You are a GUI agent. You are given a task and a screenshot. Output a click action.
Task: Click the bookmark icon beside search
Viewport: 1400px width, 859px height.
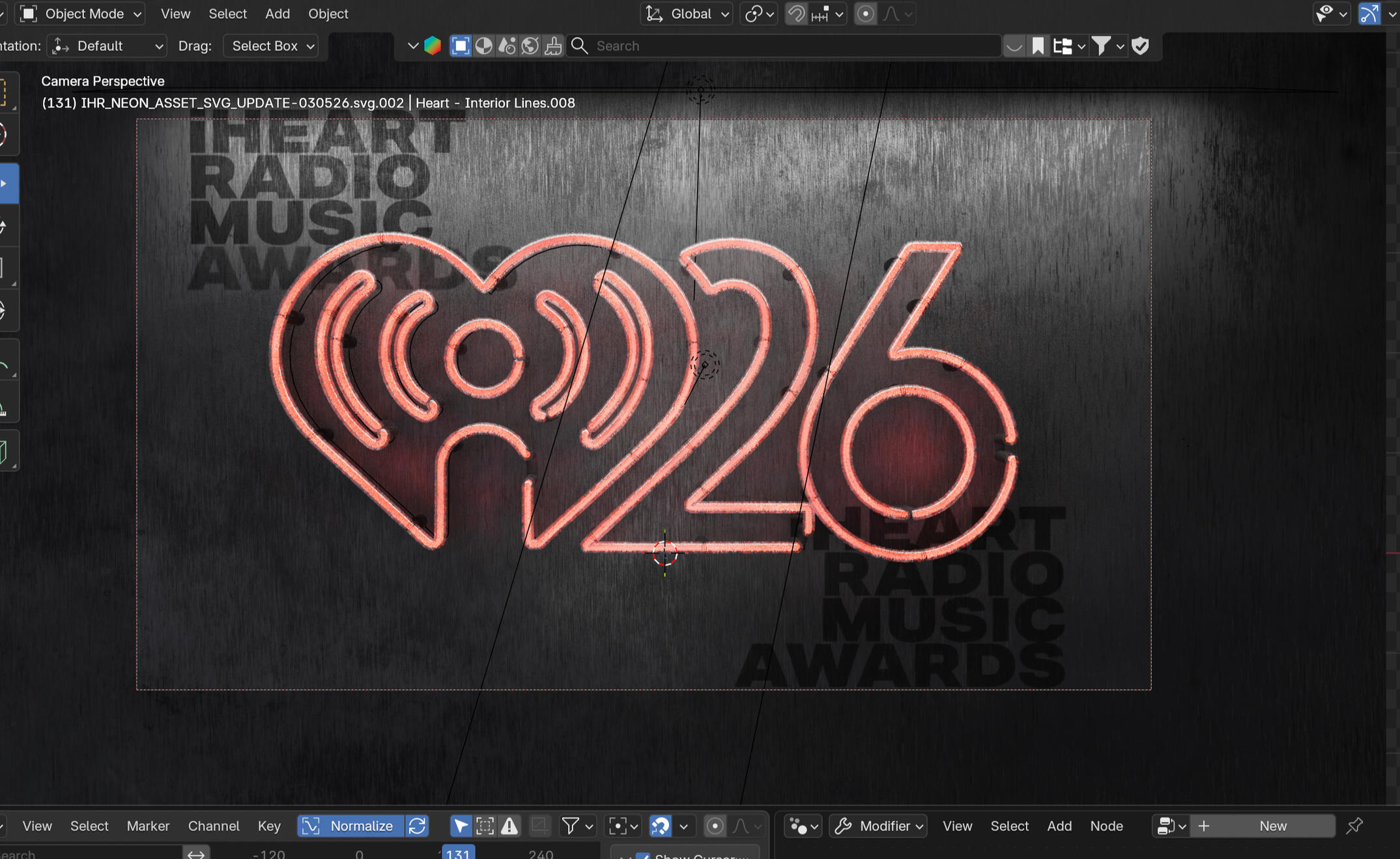click(x=1038, y=46)
